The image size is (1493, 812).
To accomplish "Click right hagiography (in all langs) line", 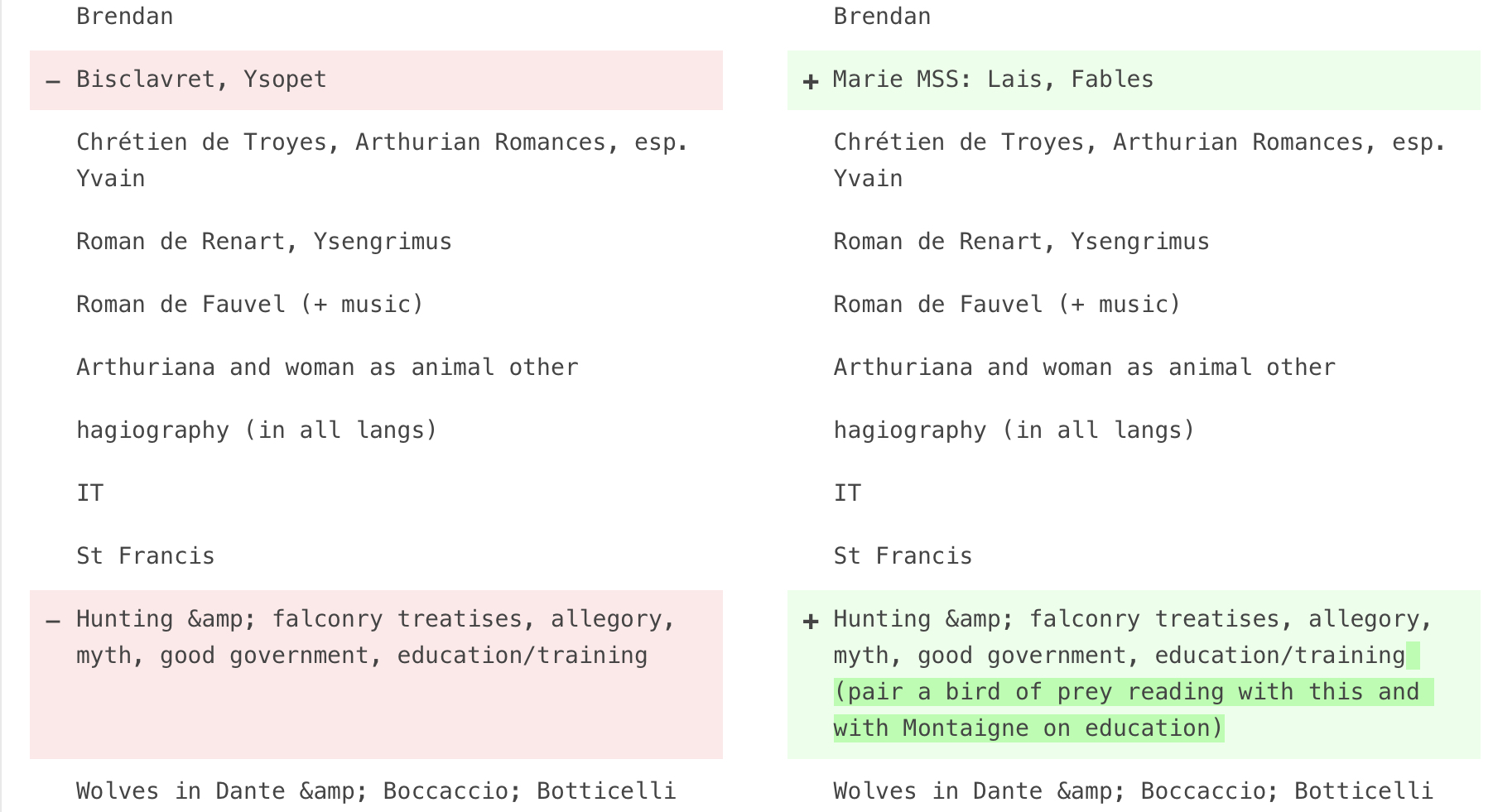I will pyautogui.click(x=1014, y=430).
